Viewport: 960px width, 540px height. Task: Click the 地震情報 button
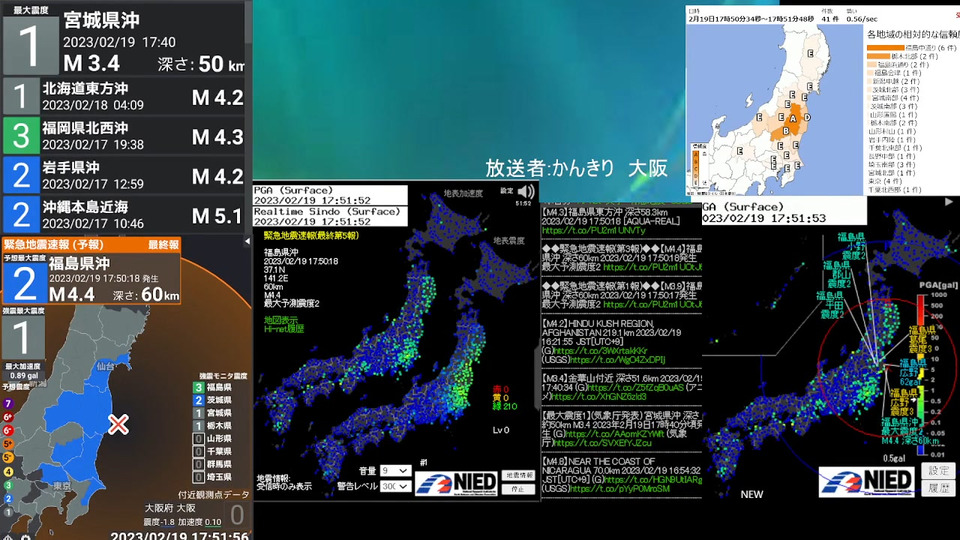519,475
